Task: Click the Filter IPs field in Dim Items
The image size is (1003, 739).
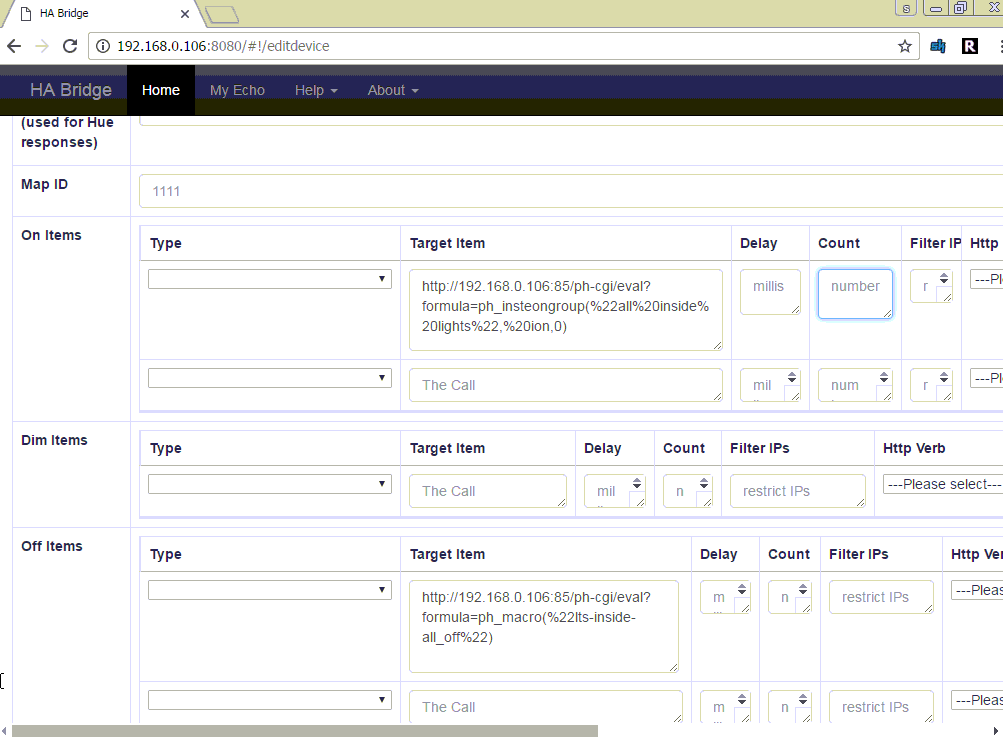Action: click(x=797, y=491)
